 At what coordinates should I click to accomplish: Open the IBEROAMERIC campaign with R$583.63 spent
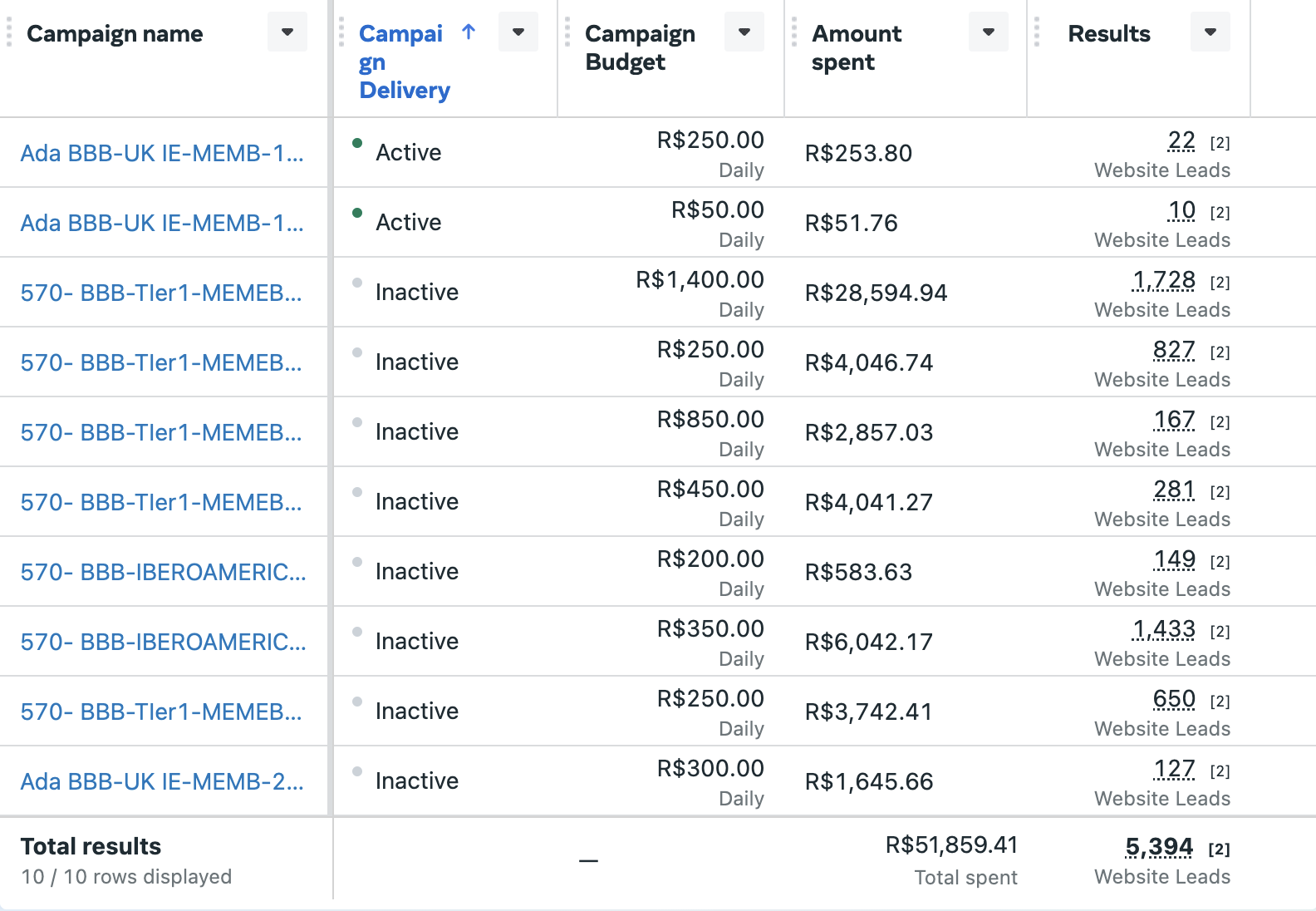tap(163, 572)
